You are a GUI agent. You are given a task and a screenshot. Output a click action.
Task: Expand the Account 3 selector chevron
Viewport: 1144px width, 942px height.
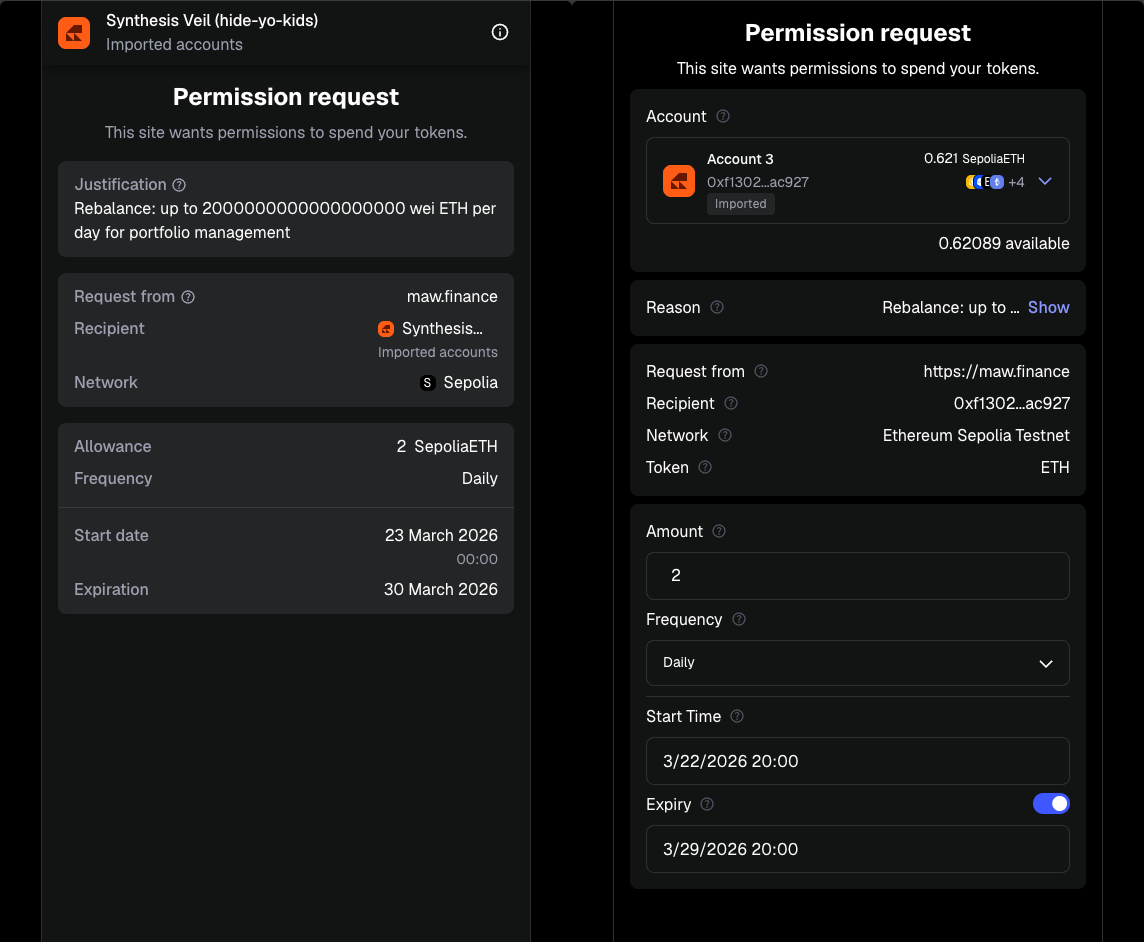pos(1045,181)
